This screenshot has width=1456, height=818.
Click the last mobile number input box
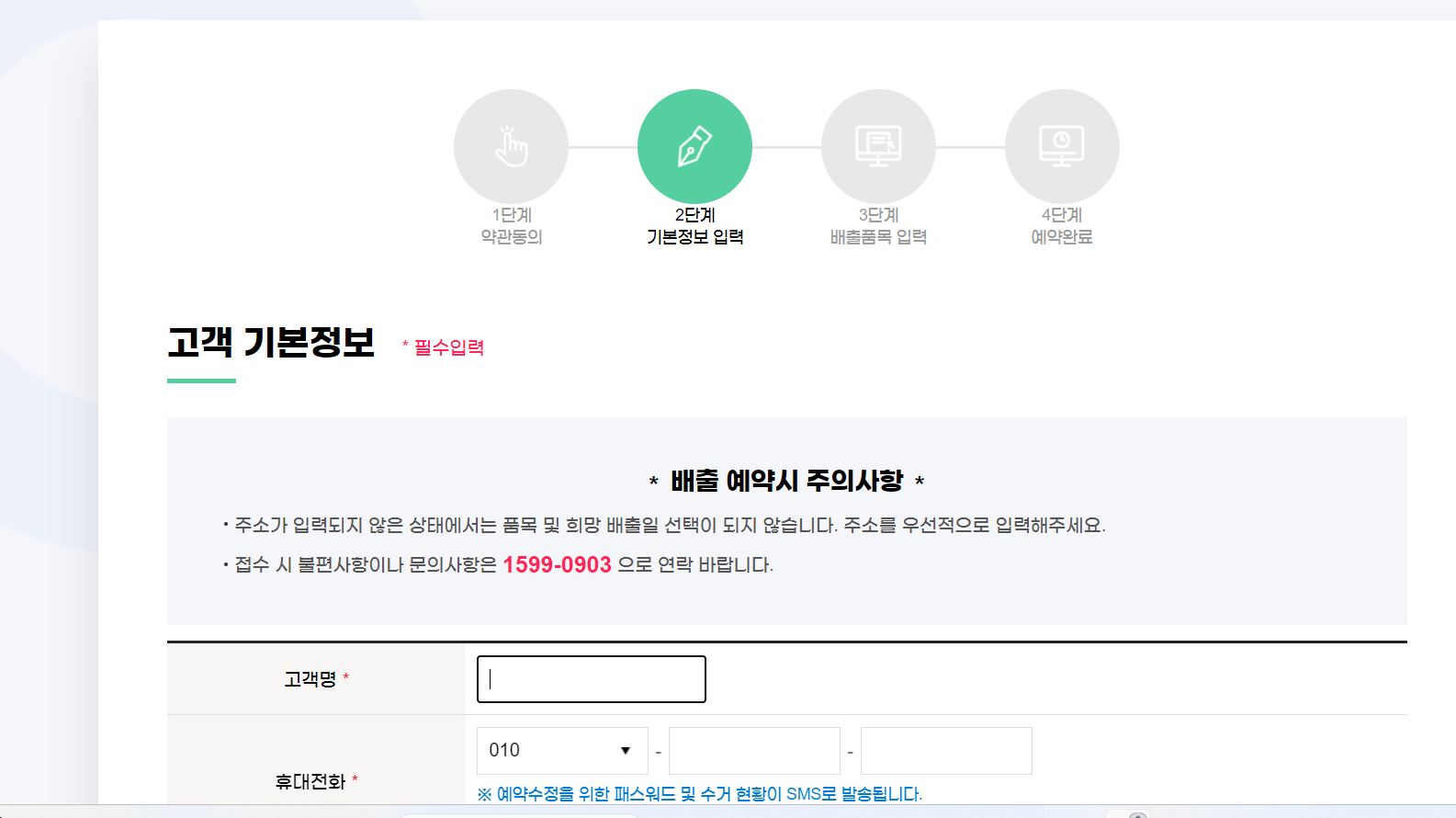(x=946, y=750)
